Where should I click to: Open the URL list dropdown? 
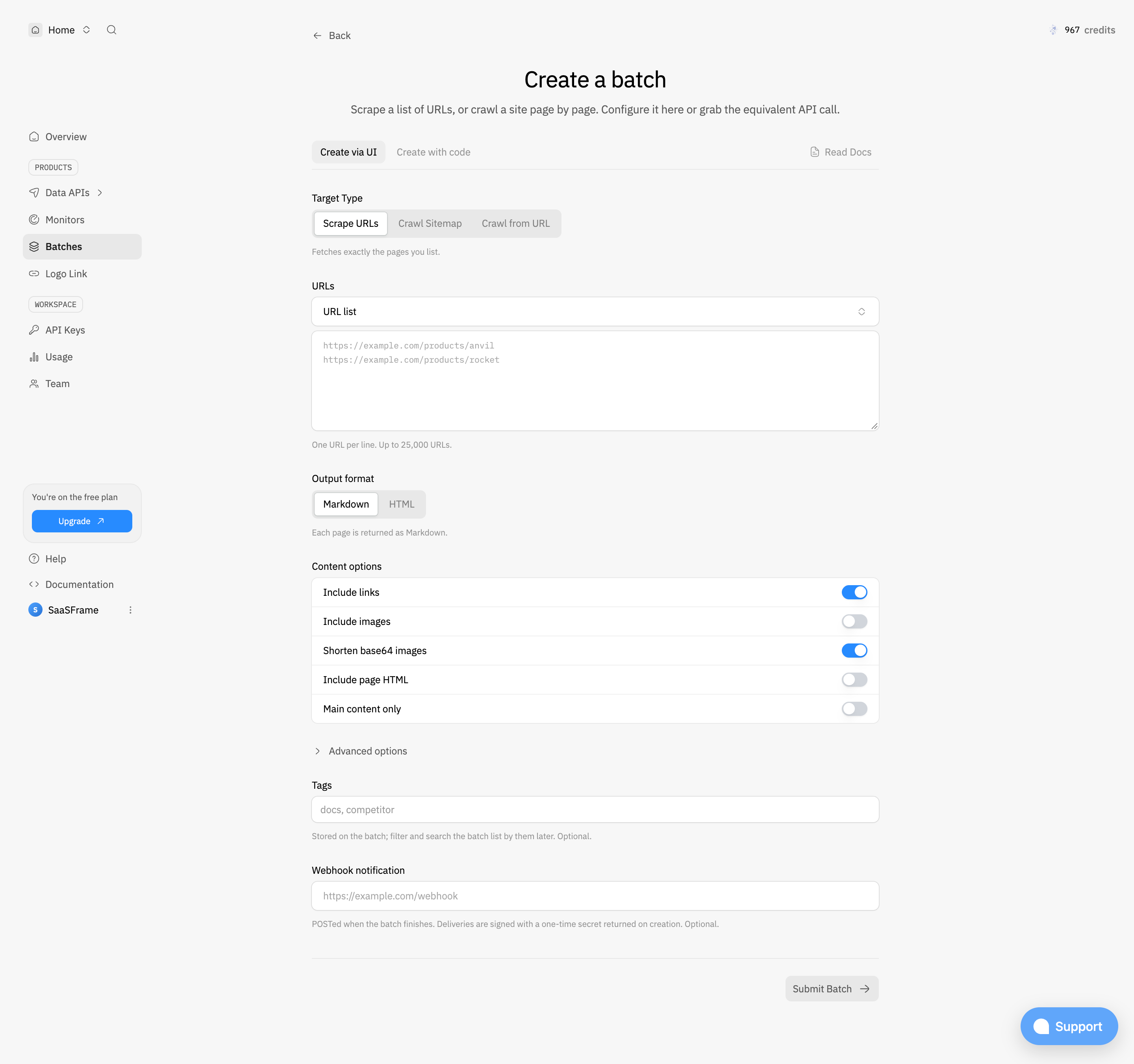[595, 311]
